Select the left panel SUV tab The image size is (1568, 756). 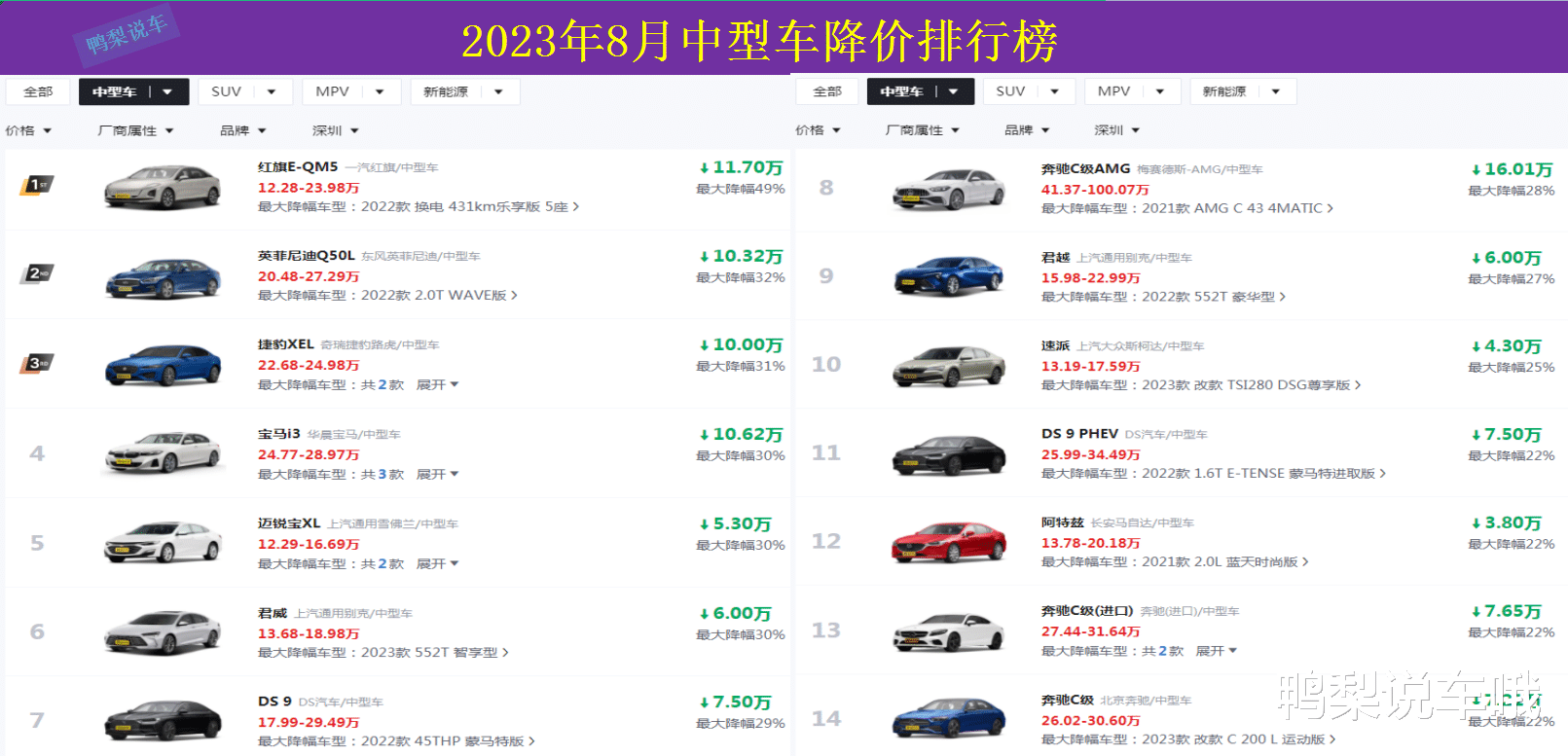click(x=245, y=91)
